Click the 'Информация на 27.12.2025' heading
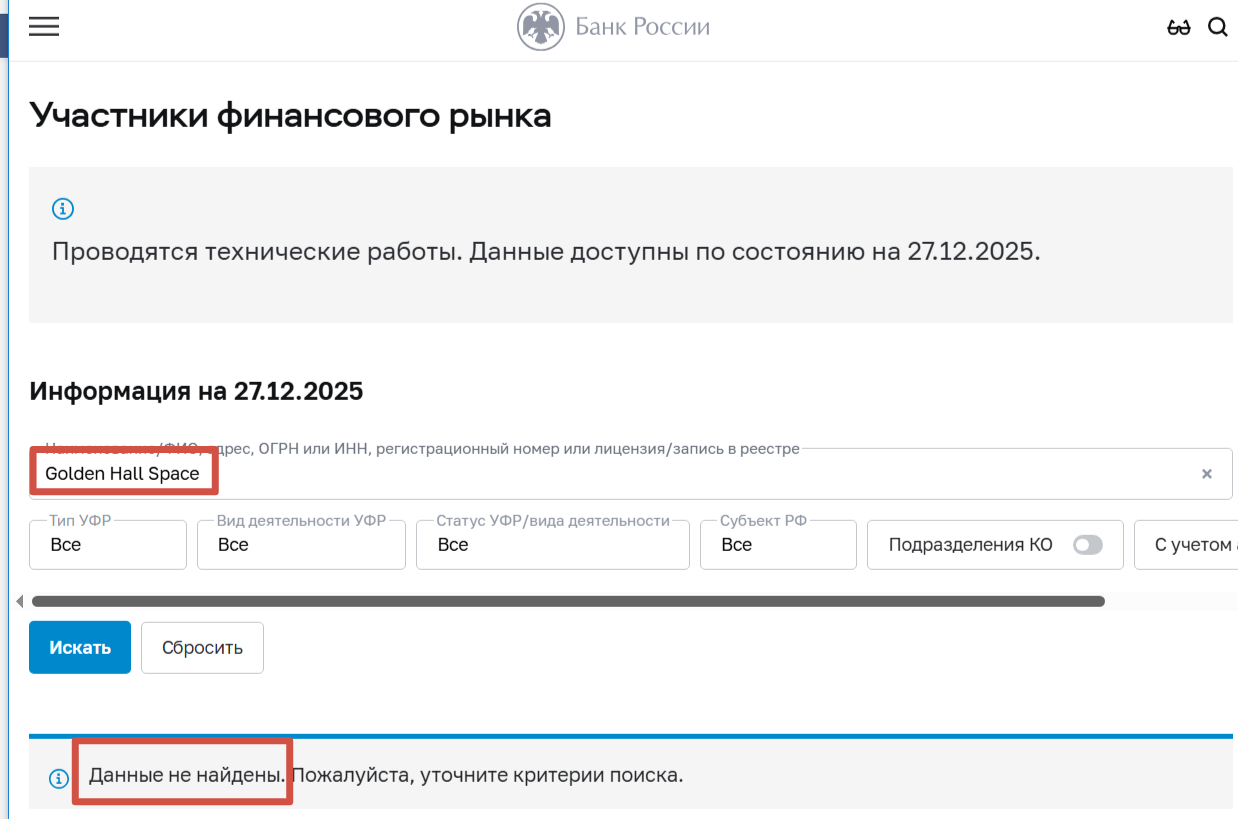 click(196, 391)
